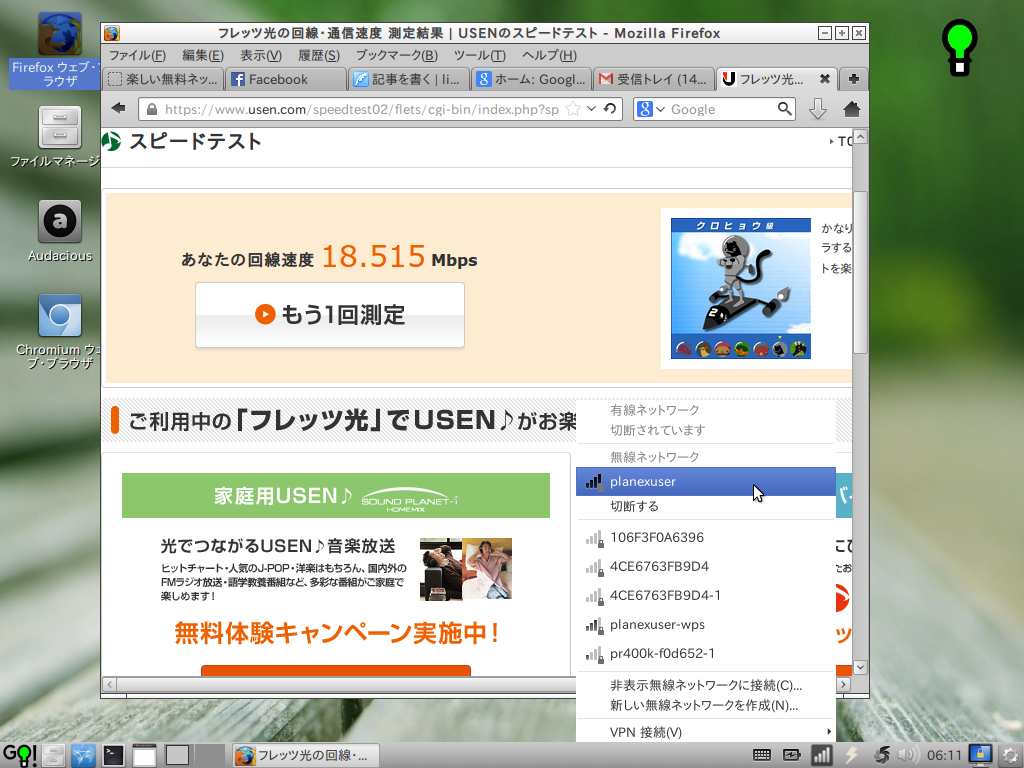1024x768 pixels.
Task: Click the search magnifier in Google box
Action: tap(784, 108)
